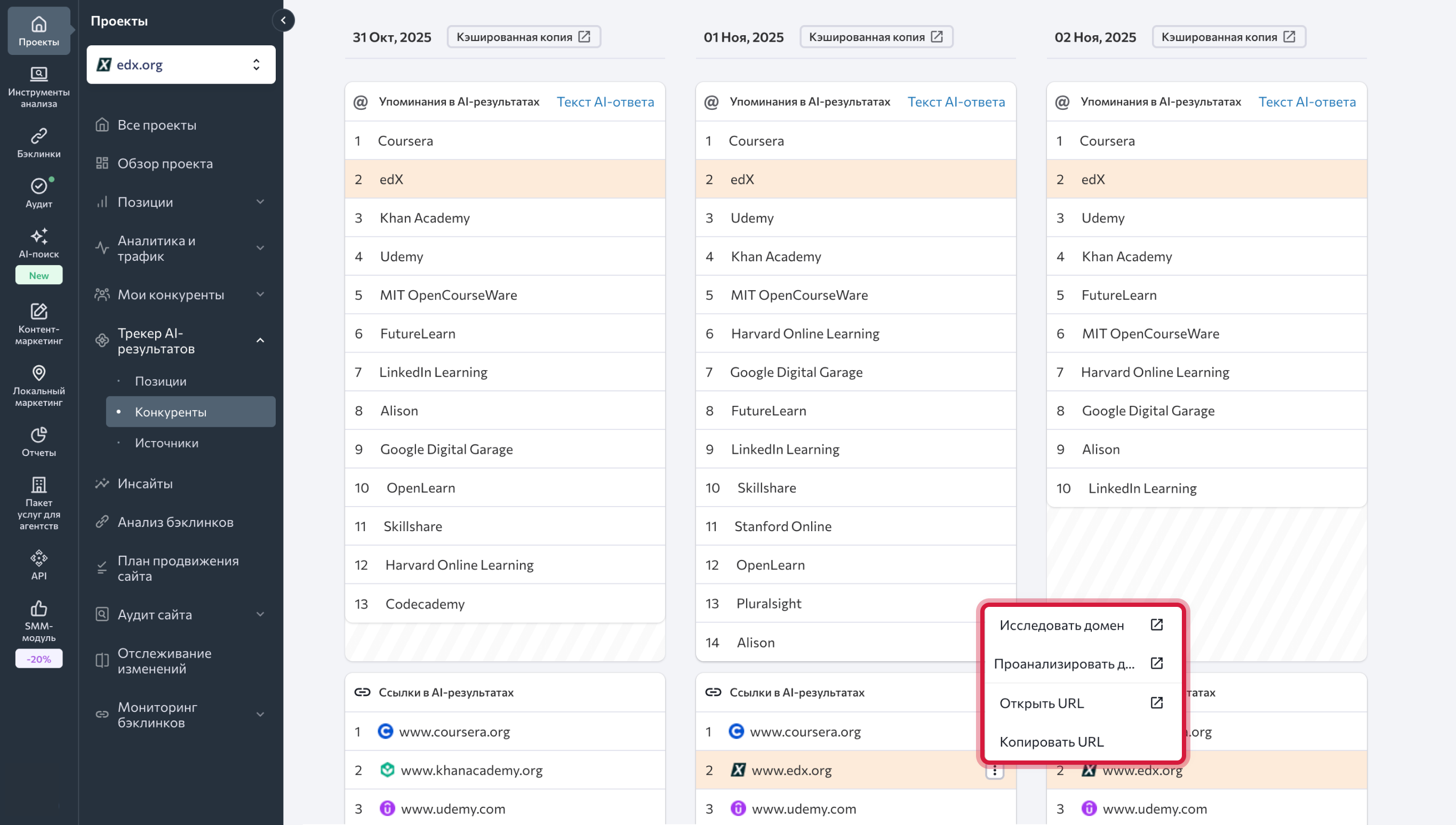Open Локальный маркетинг in left rail
The height and width of the screenshot is (825, 1456).
(x=38, y=385)
